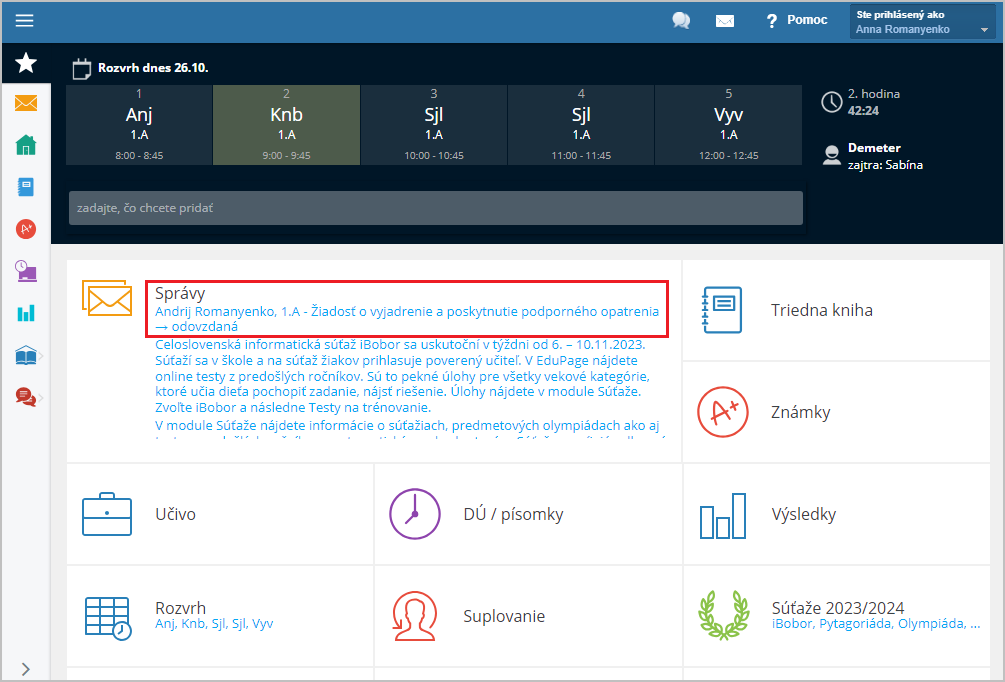Open the Učivo tile label
This screenshot has height=682, width=1005.
[176, 514]
